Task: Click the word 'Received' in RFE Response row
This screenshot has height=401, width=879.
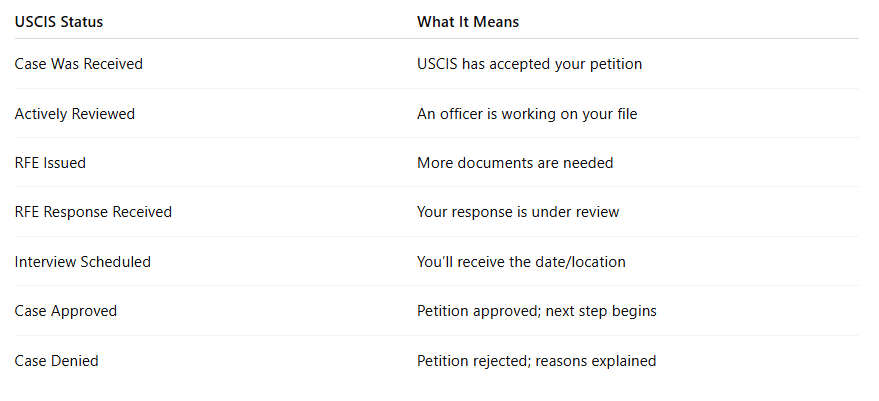Action: coord(142,212)
